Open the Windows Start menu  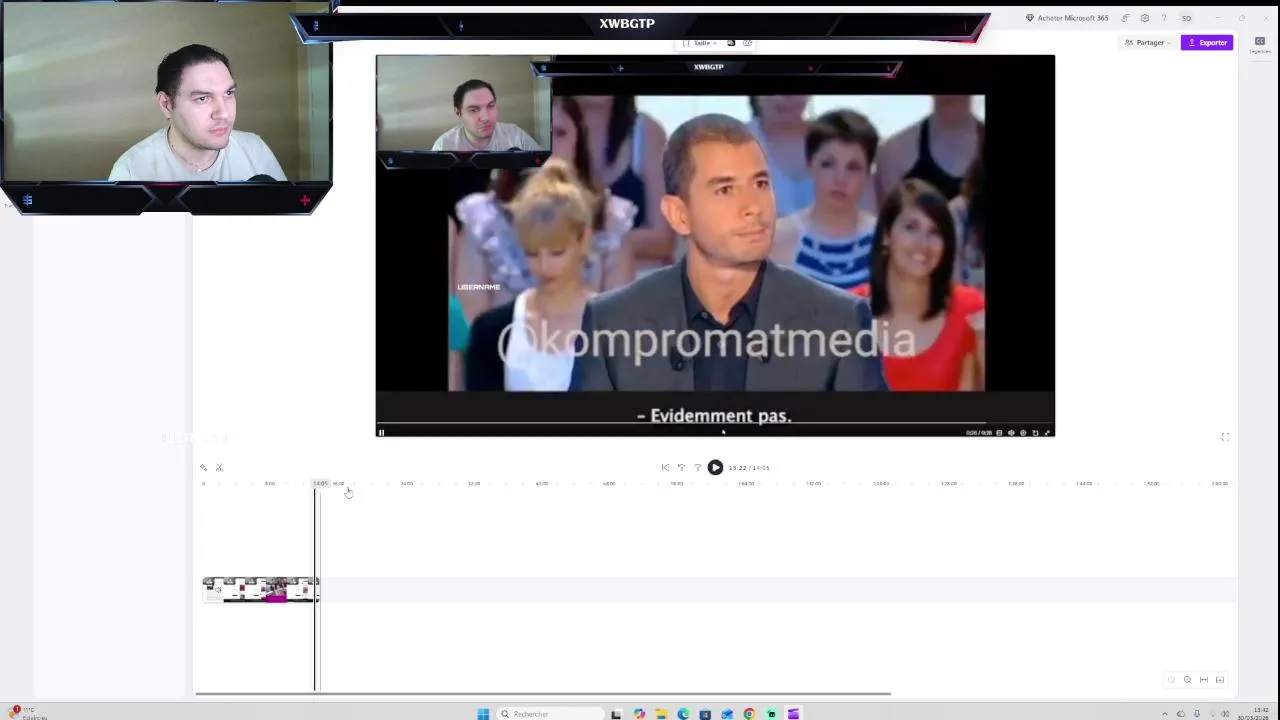483,714
